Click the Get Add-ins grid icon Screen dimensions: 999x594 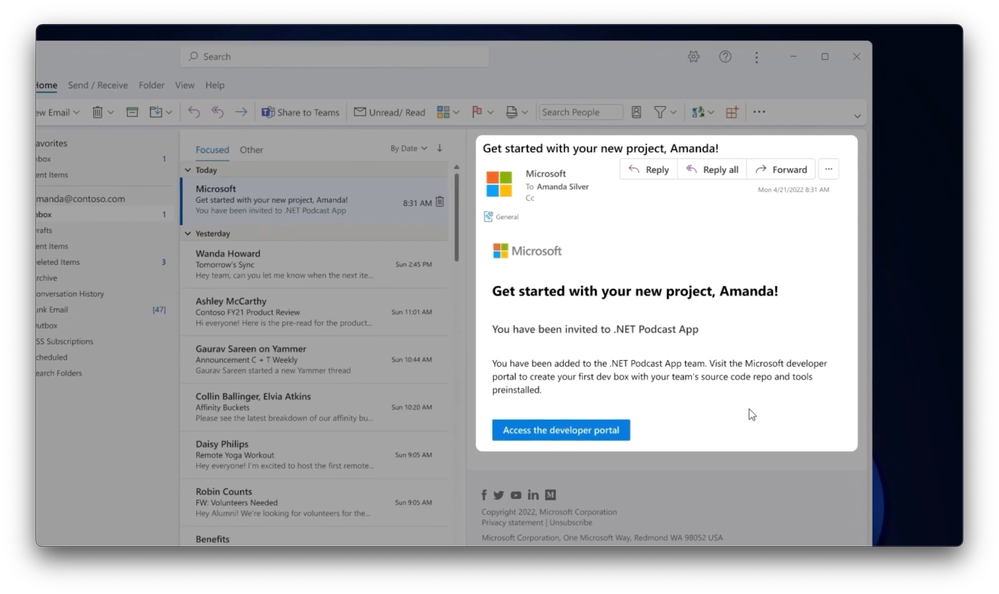click(732, 112)
